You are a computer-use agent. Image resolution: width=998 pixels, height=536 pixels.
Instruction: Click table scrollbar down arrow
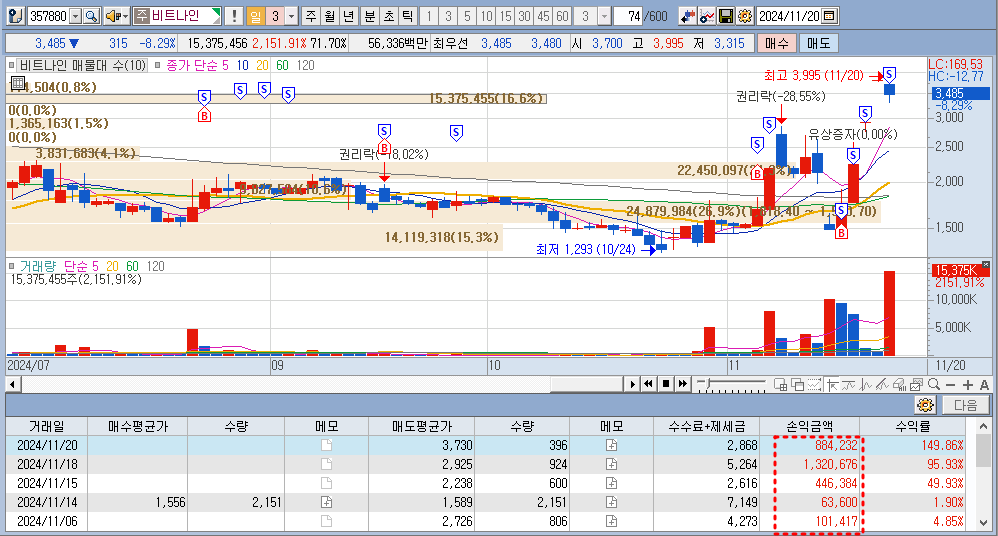point(983,522)
